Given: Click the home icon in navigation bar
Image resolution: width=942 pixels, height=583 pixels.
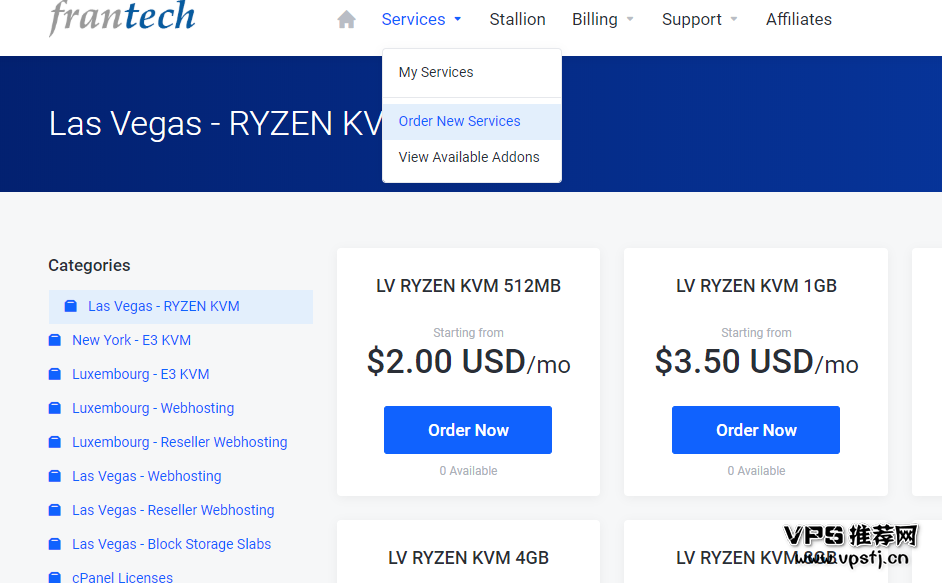Looking at the screenshot, I should click(x=347, y=19).
